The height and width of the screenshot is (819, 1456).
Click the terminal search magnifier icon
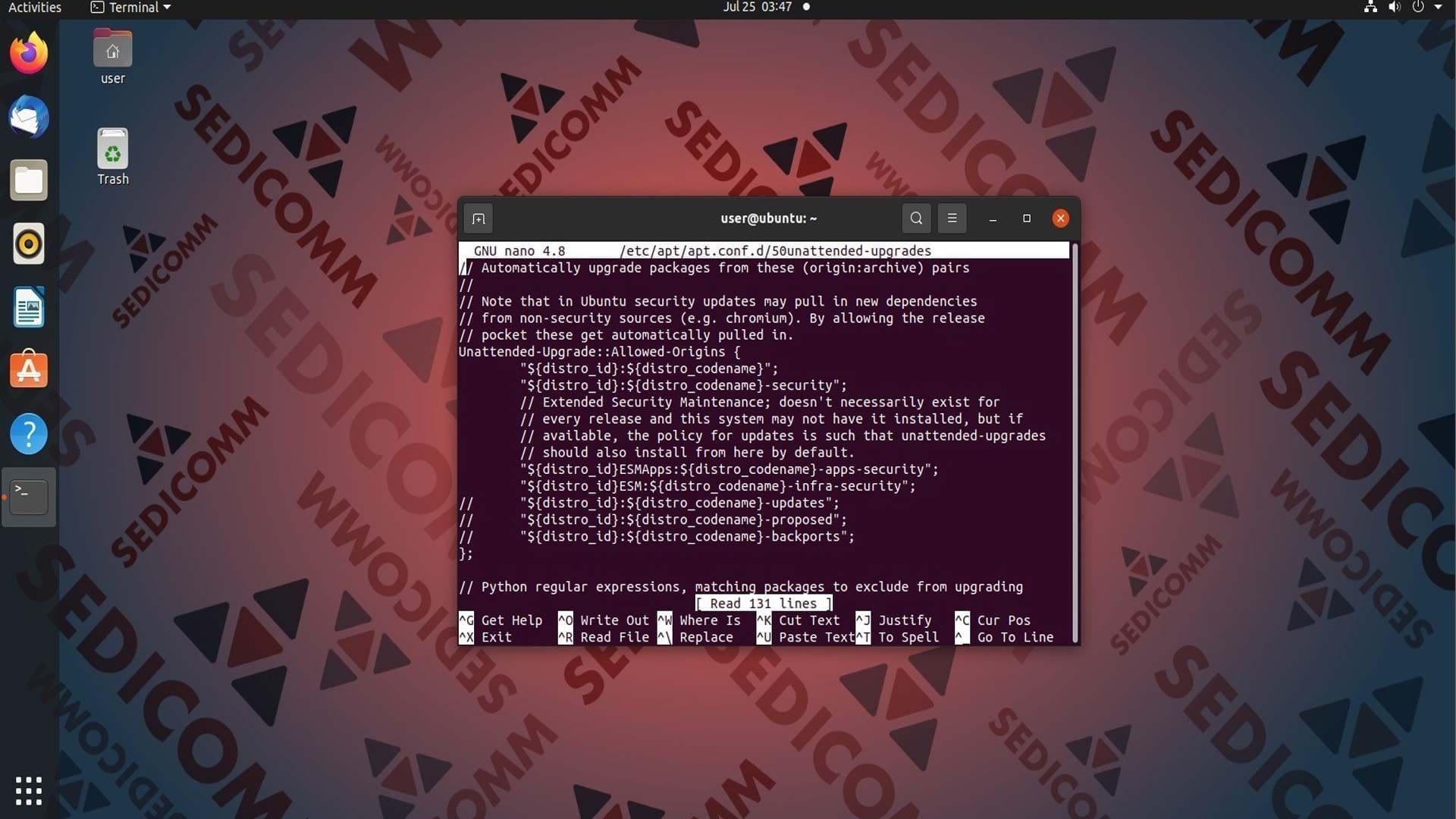916,218
